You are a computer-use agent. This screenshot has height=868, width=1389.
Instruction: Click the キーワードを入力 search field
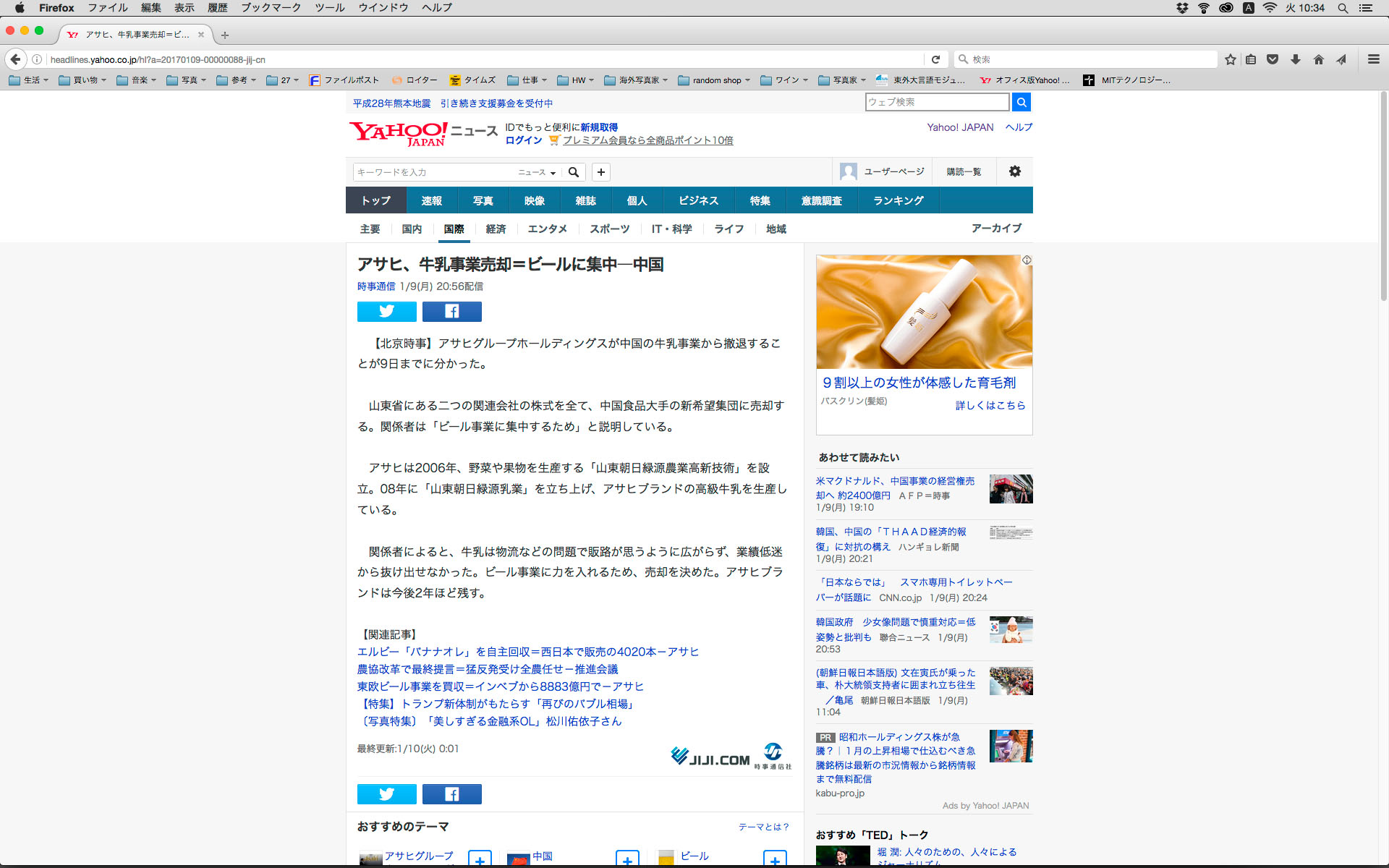[433, 172]
